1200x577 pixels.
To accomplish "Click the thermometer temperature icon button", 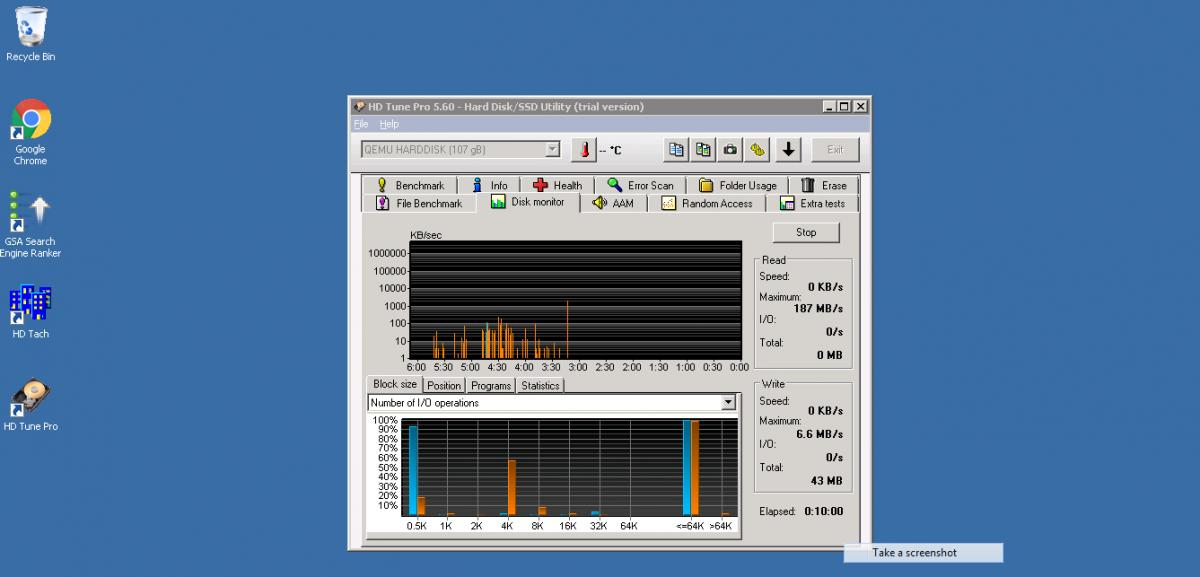I will point(583,150).
